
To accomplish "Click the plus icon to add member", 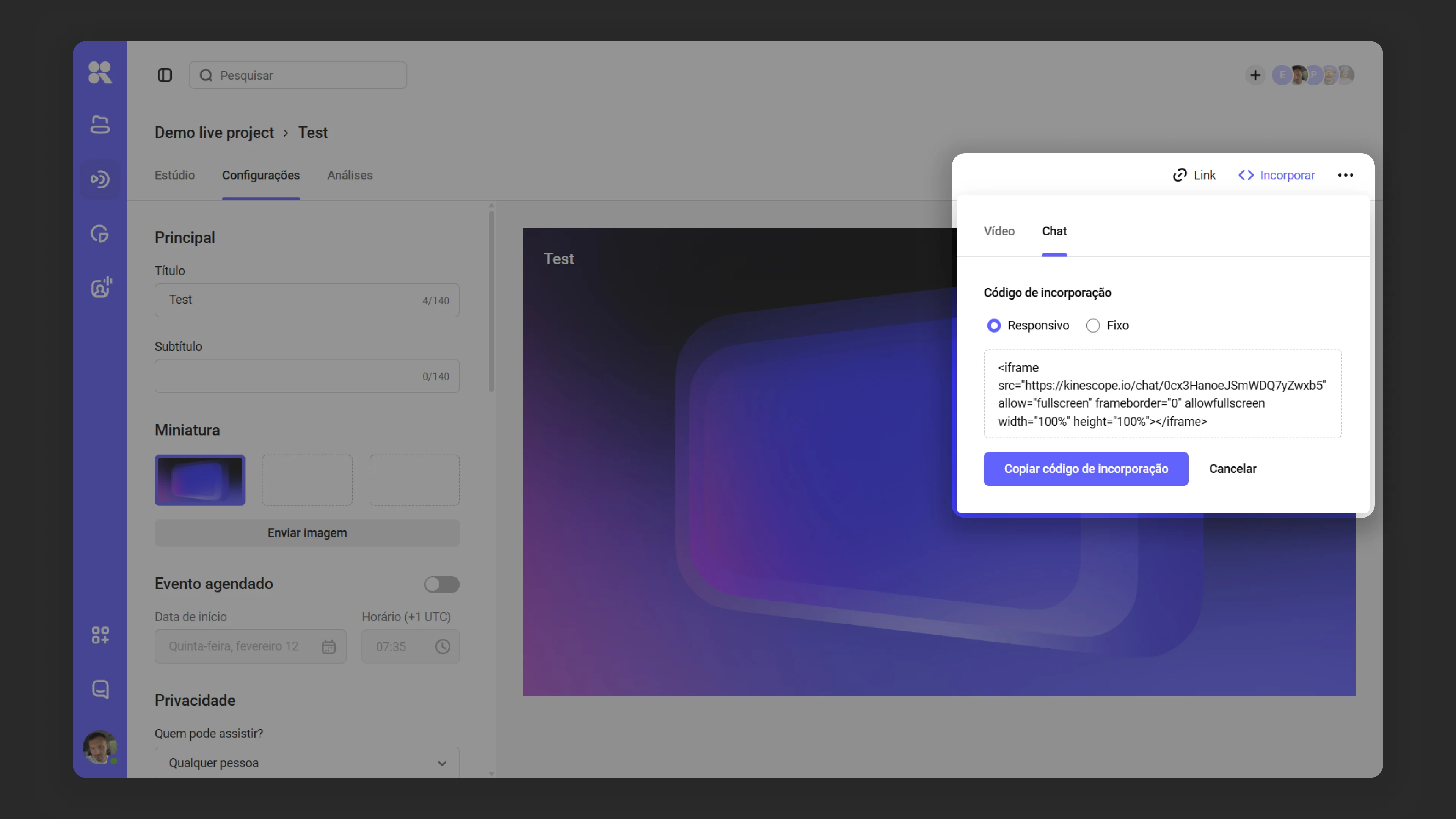I will pyautogui.click(x=1255, y=75).
